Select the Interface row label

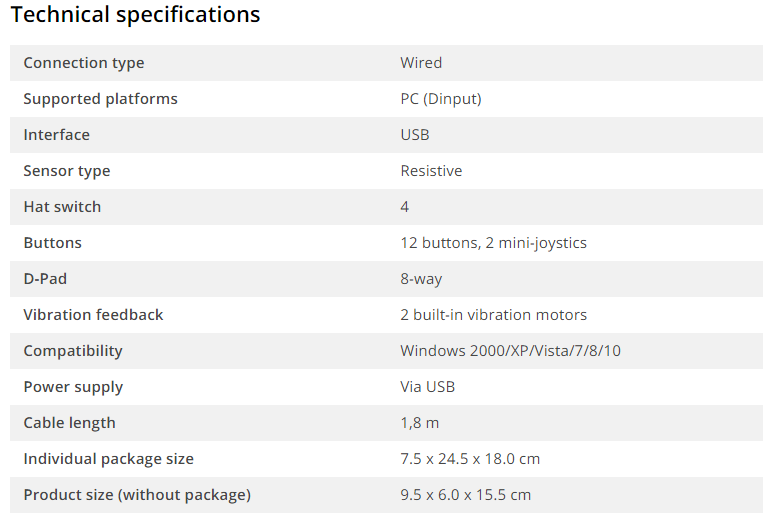56,135
